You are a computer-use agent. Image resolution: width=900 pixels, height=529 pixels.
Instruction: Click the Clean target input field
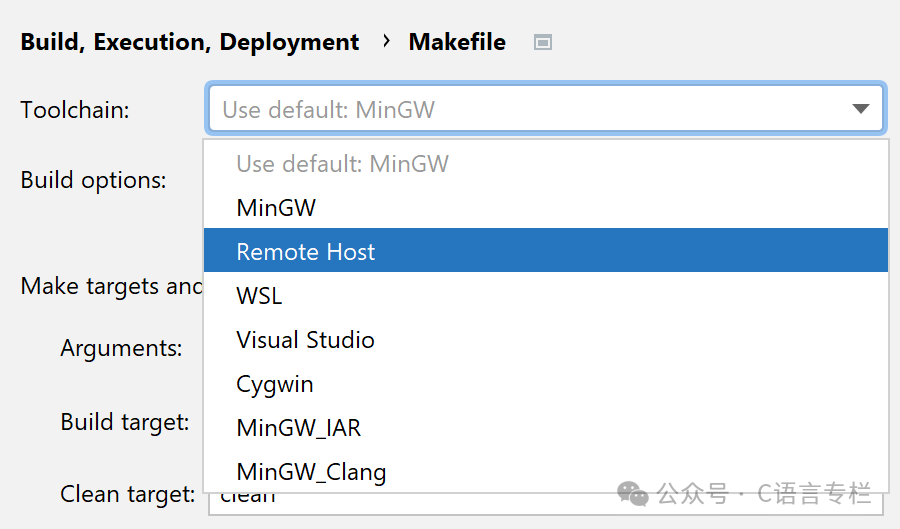click(x=545, y=503)
